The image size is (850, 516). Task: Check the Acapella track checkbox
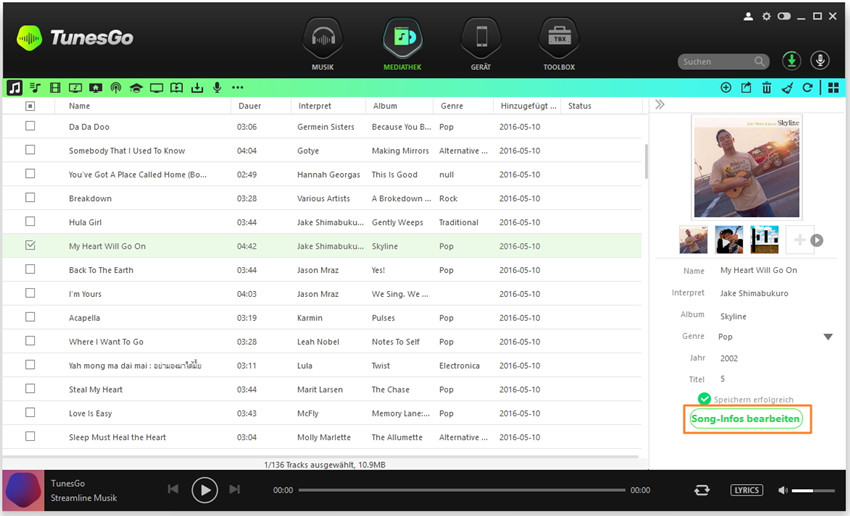[x=30, y=317]
